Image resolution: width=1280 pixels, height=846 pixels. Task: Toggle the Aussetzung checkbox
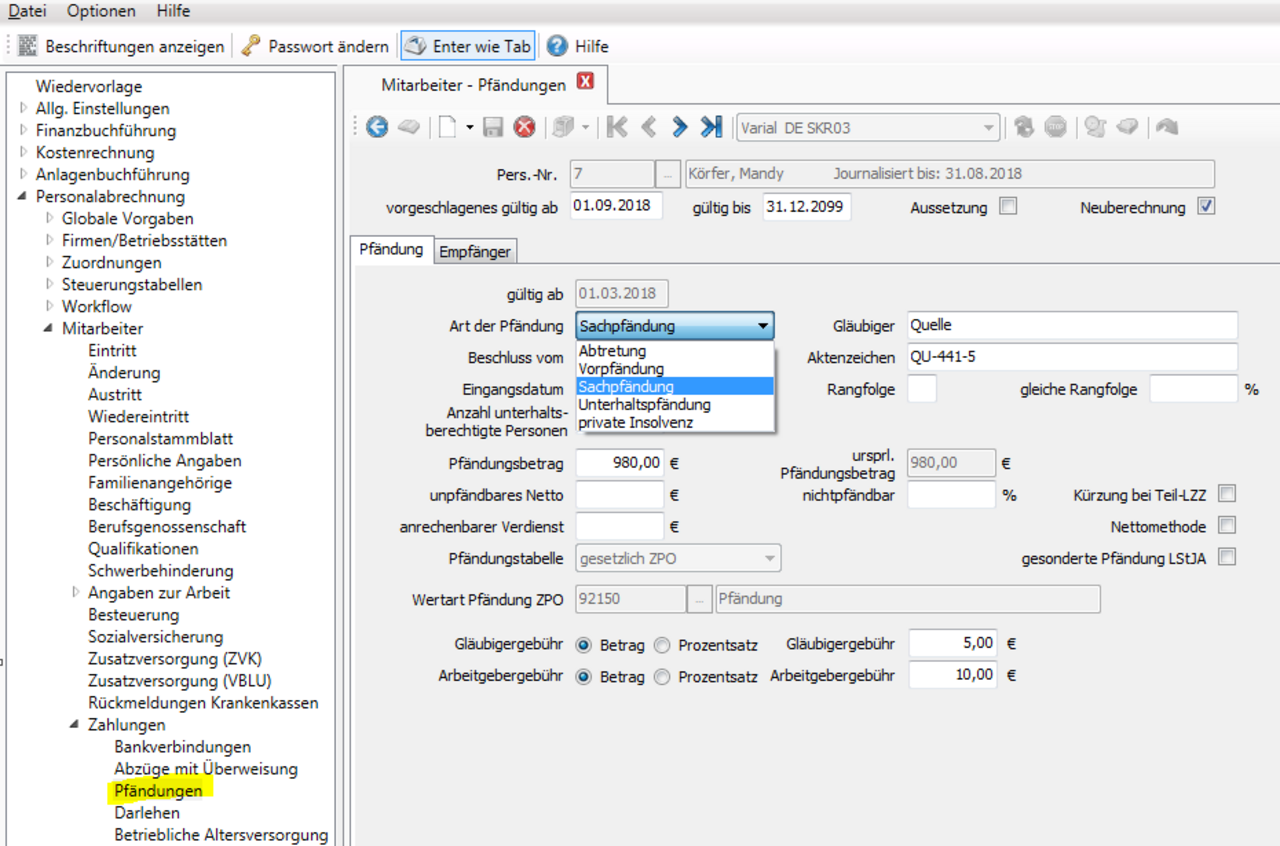pyautogui.click(x=1009, y=207)
